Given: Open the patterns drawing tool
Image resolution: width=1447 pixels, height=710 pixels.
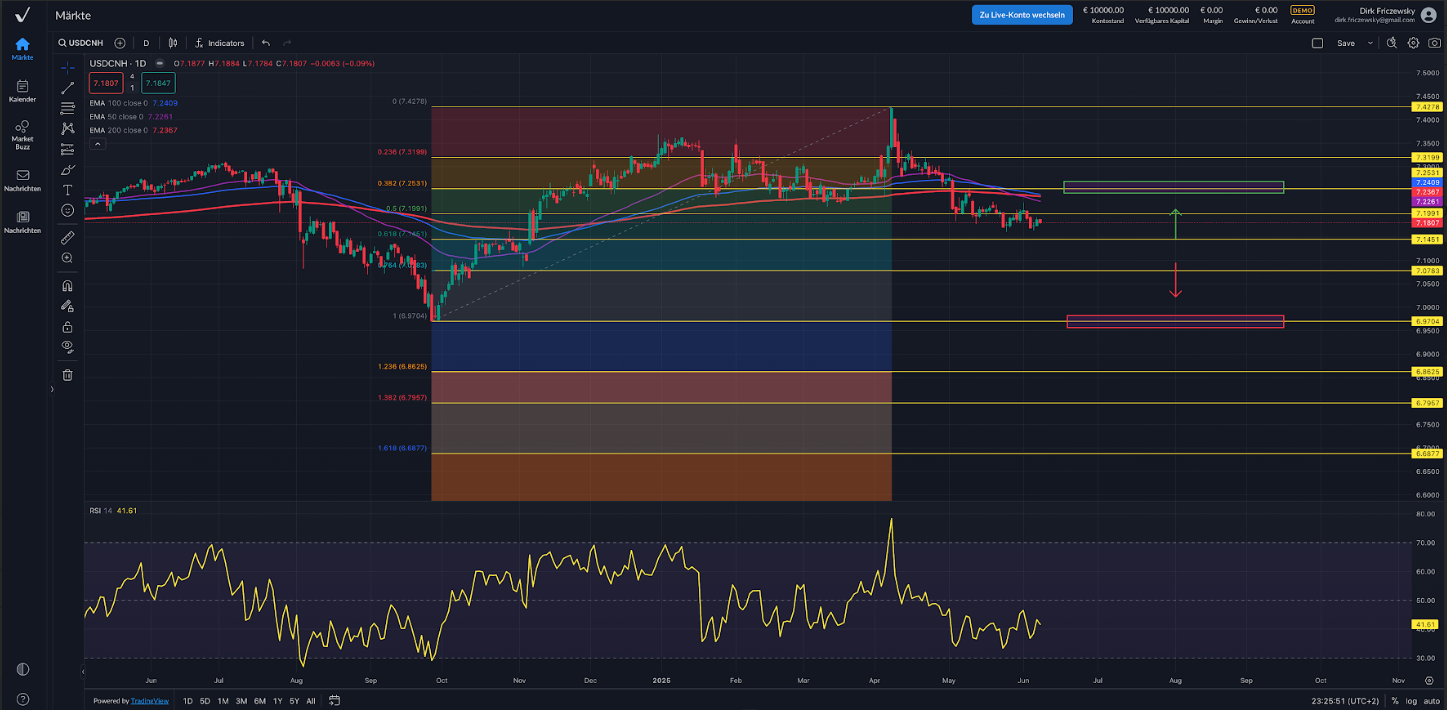Looking at the screenshot, I should tap(67, 130).
